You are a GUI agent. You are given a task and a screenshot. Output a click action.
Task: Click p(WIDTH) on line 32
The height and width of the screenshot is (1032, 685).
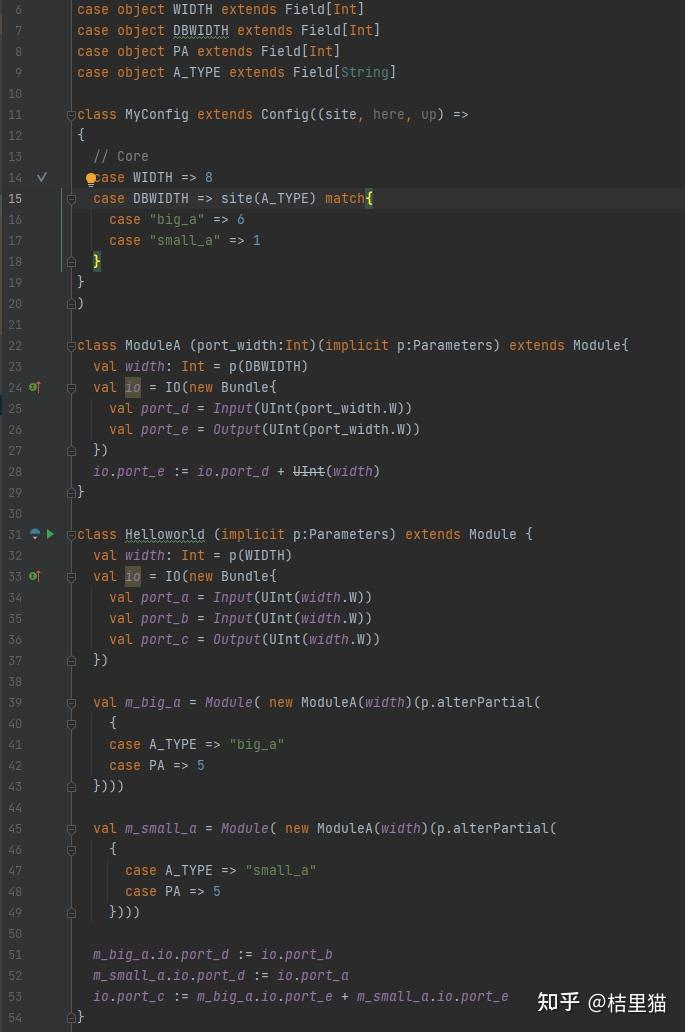pos(261,555)
